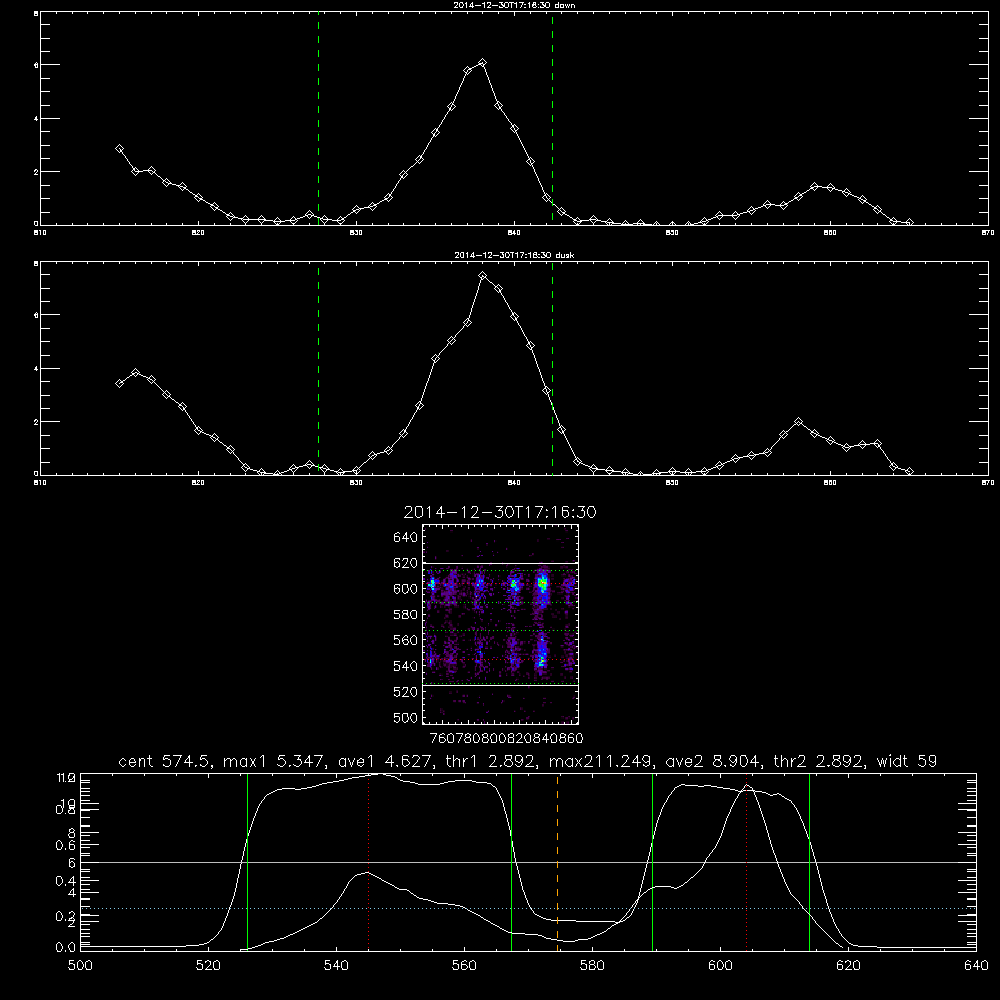Select the "thr2 2.892" stats entry

coord(820,761)
